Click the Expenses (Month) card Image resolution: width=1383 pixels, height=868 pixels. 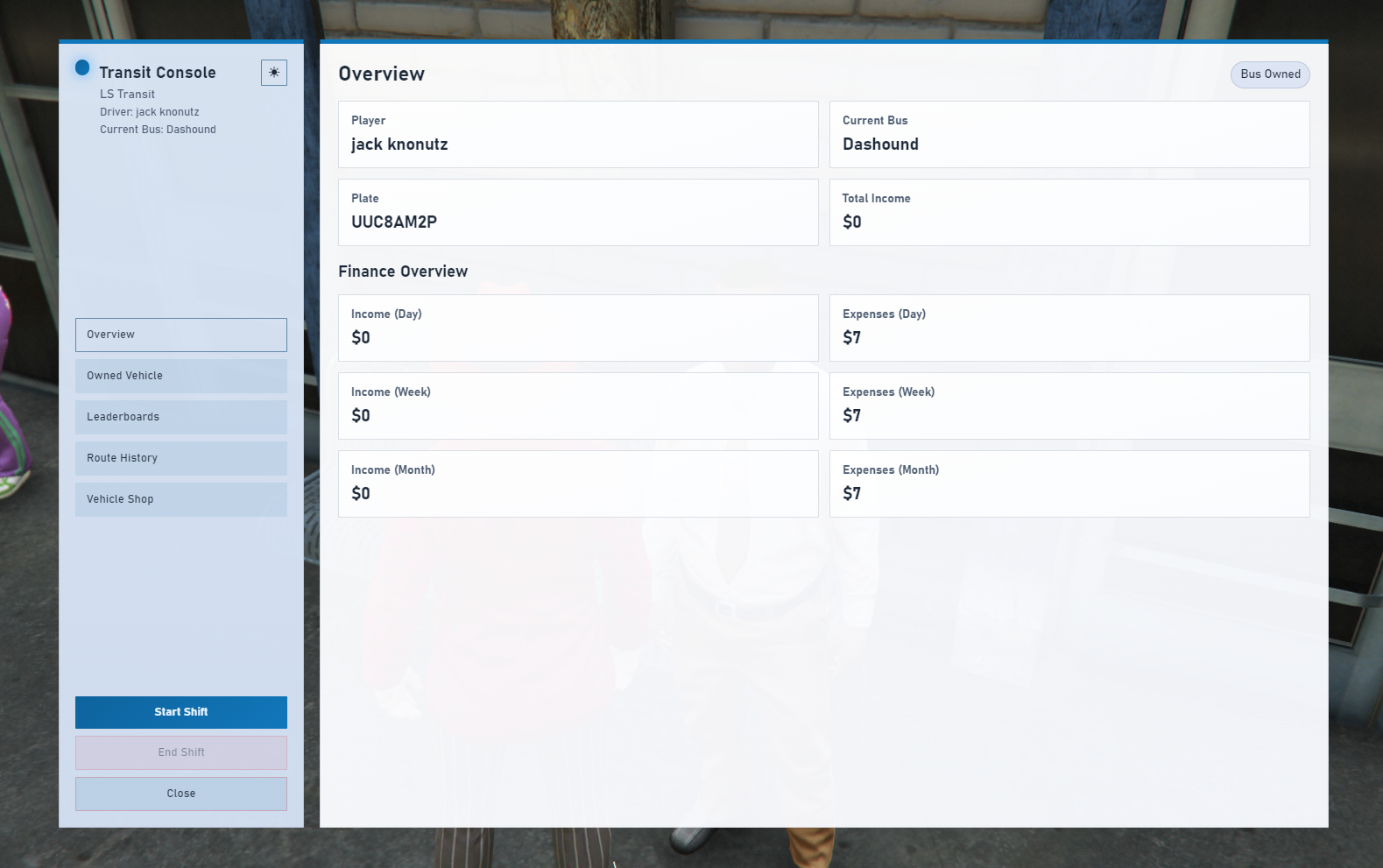click(x=1069, y=483)
